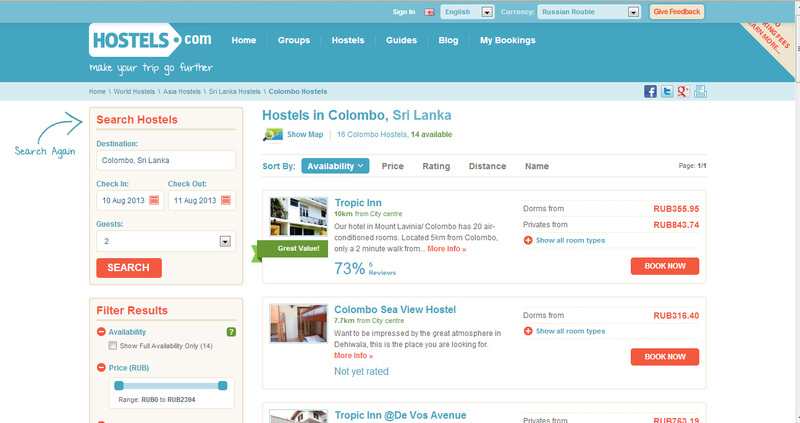Click the price range maximum slider handle
Viewport: 800px width, 423px height.
pyautogui.click(x=222, y=386)
